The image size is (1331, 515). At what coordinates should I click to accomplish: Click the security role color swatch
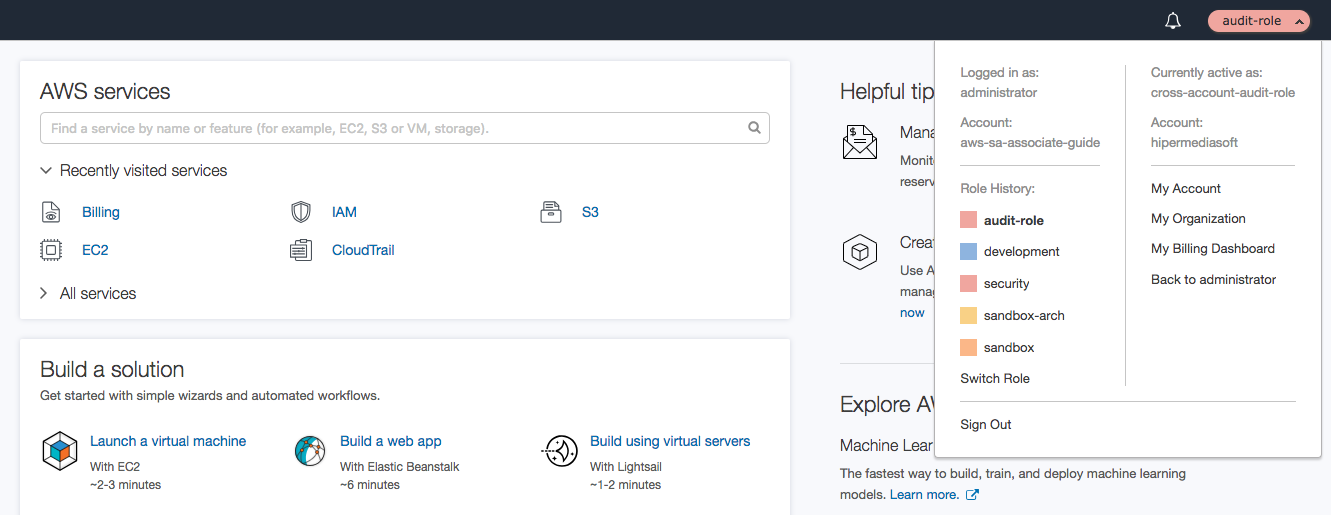[x=968, y=284]
